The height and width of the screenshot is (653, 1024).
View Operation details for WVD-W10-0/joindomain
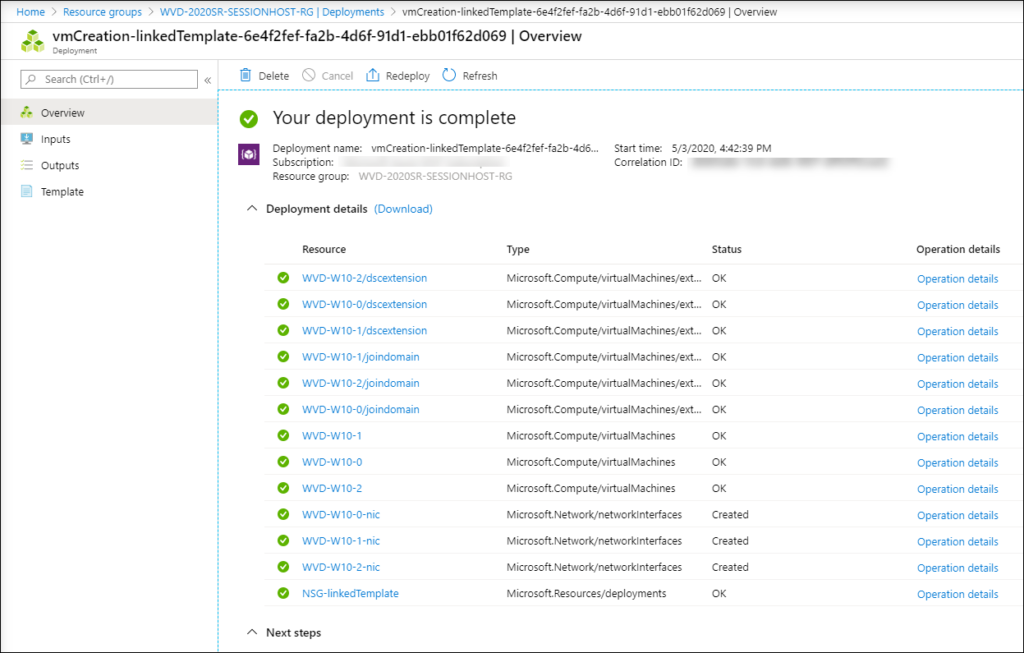click(957, 410)
